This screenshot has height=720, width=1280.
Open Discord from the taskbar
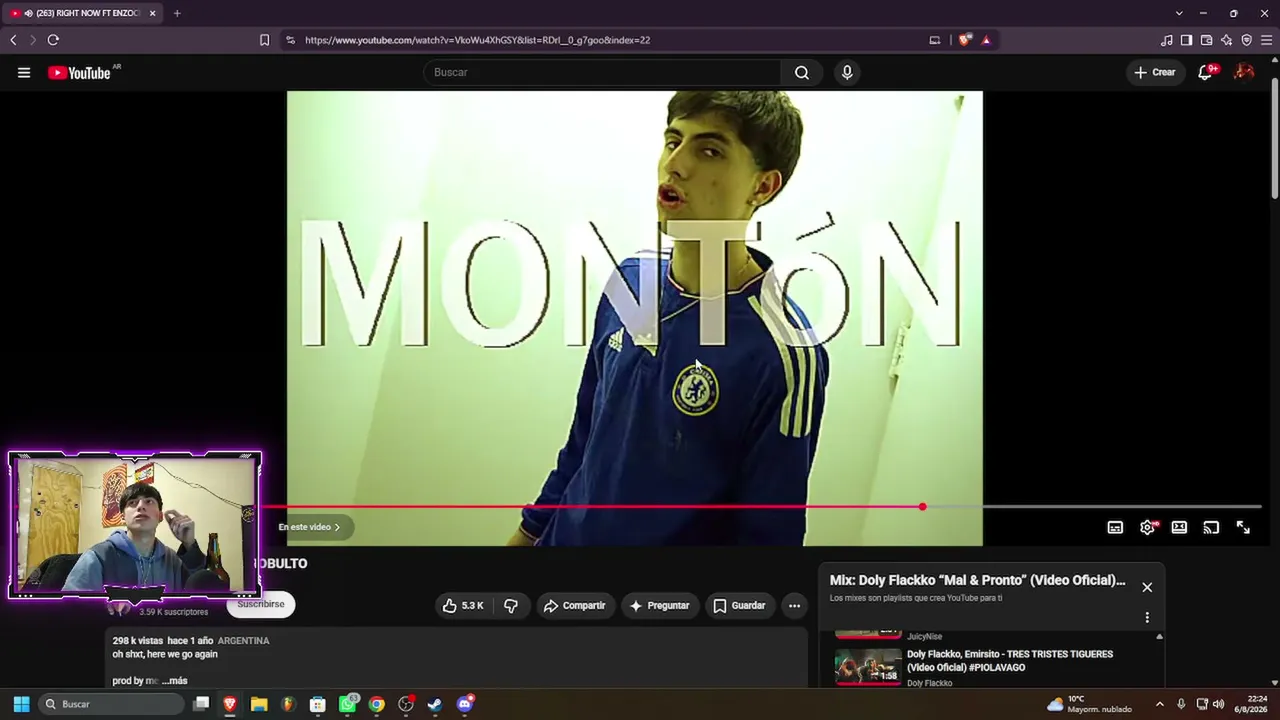point(464,704)
